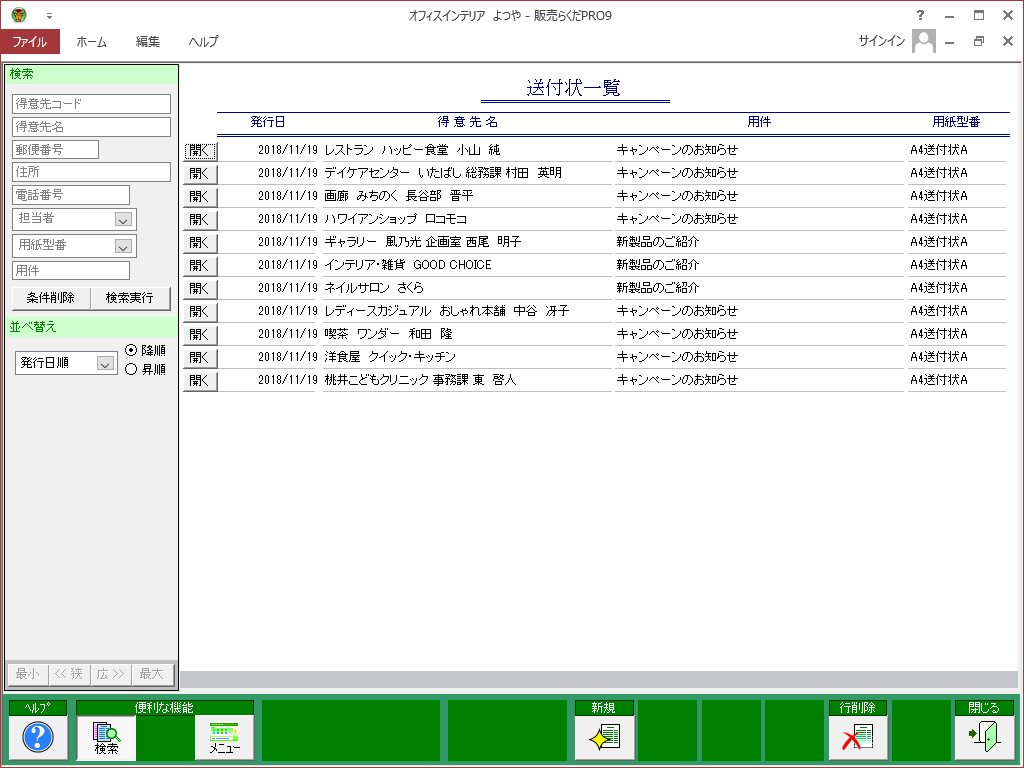Click the application logo in title bar

click(x=18, y=14)
